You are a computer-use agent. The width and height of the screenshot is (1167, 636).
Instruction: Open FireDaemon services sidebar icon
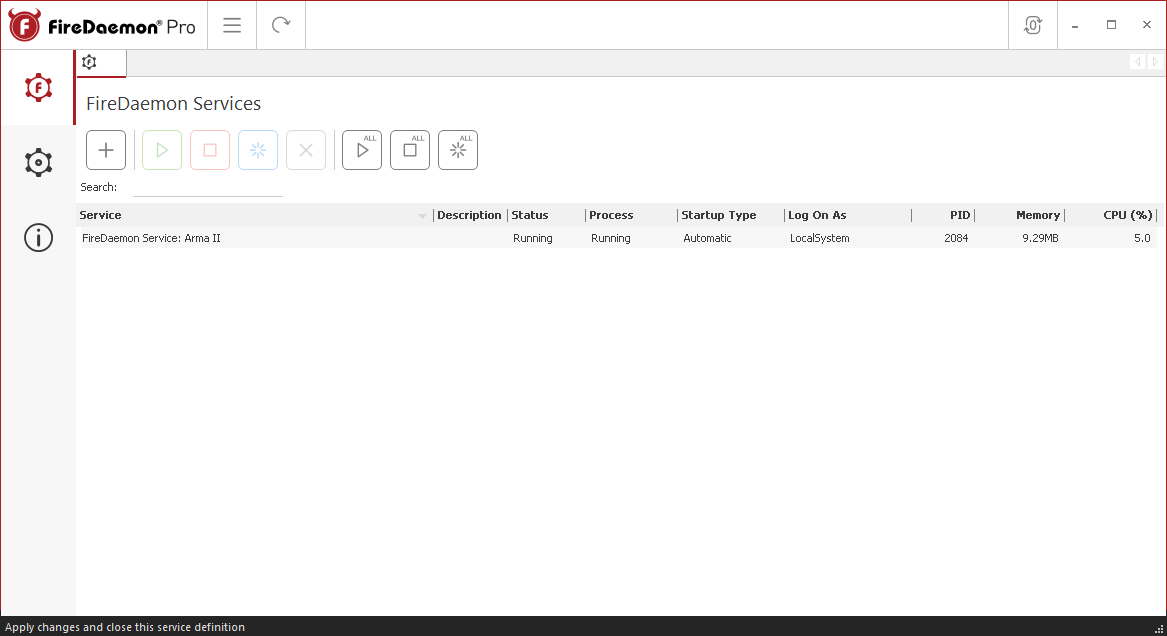tap(38, 88)
